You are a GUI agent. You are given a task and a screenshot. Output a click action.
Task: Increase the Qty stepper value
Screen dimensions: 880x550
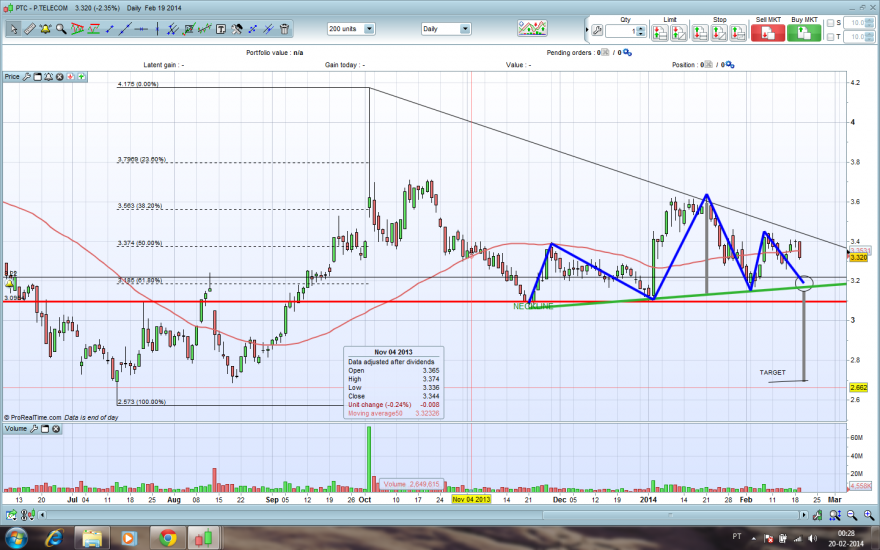tap(641, 28)
